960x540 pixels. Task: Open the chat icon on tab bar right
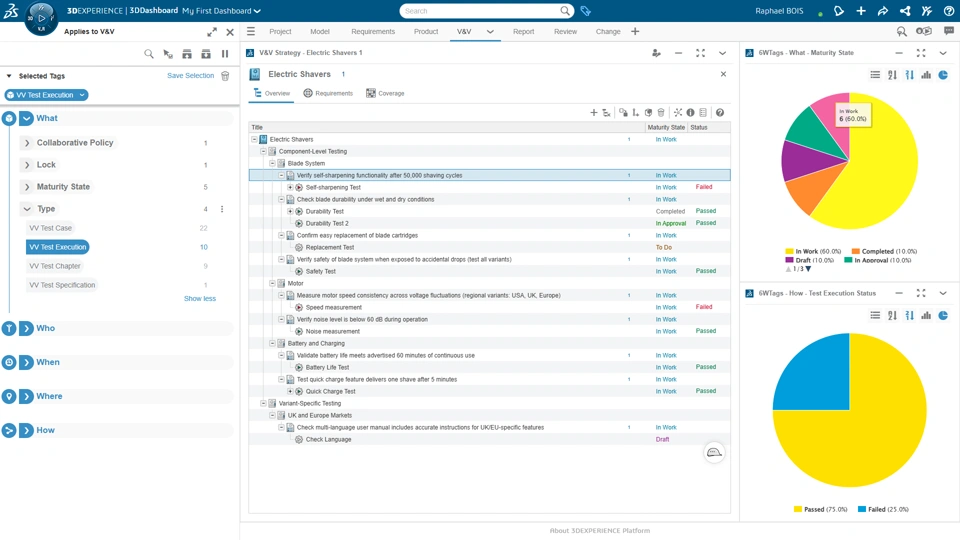pyautogui.click(x=948, y=31)
